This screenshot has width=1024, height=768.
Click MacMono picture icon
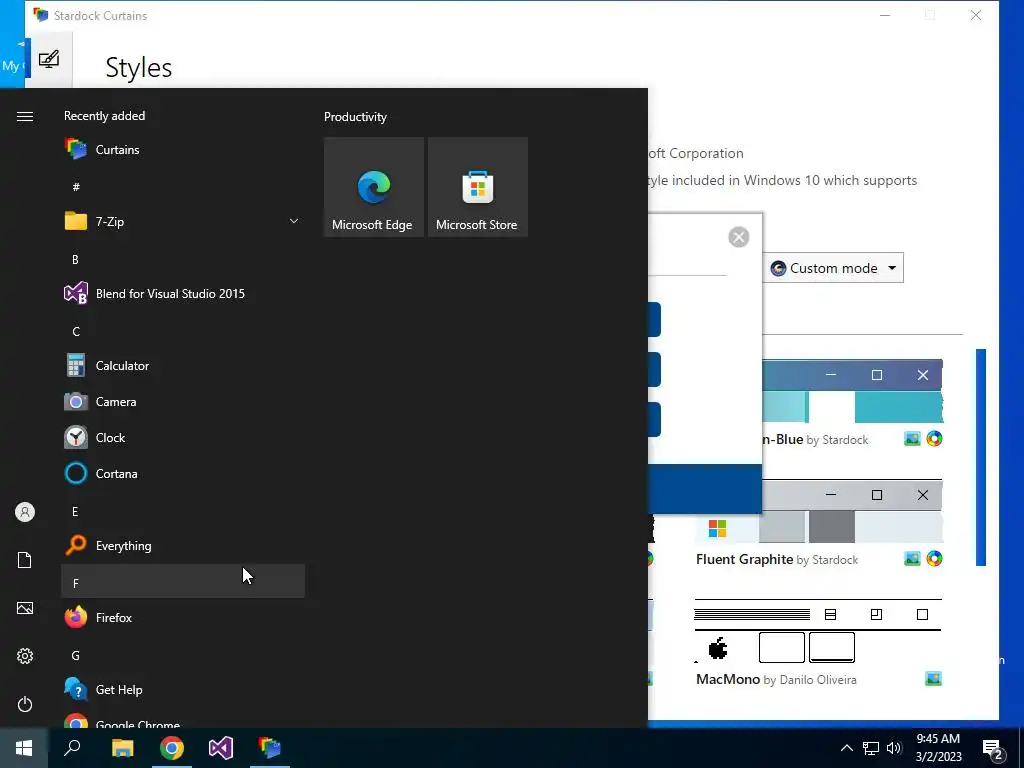click(x=934, y=679)
